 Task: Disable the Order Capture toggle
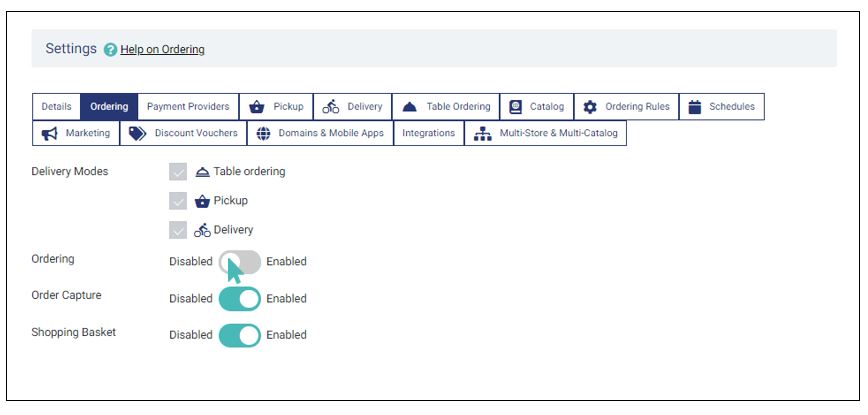[x=240, y=299]
